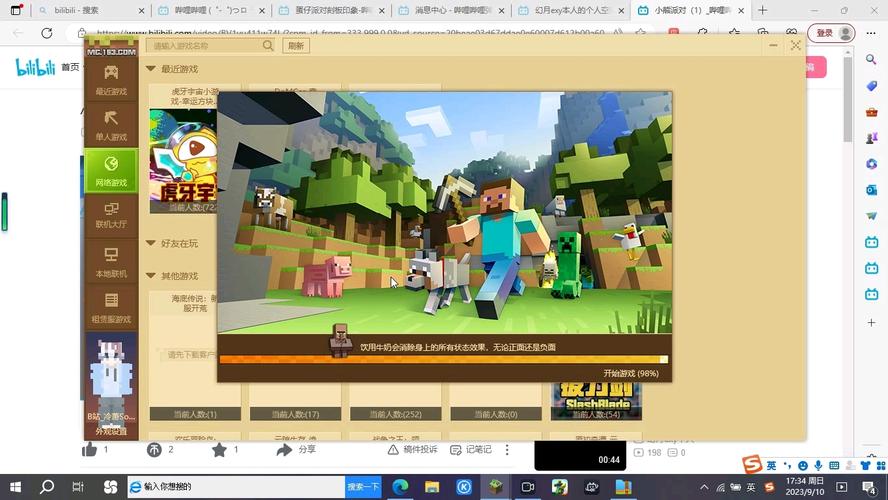Screen dimensions: 888x500
Task: Click the taskbar clock showing 17:34
Action: tap(805, 486)
